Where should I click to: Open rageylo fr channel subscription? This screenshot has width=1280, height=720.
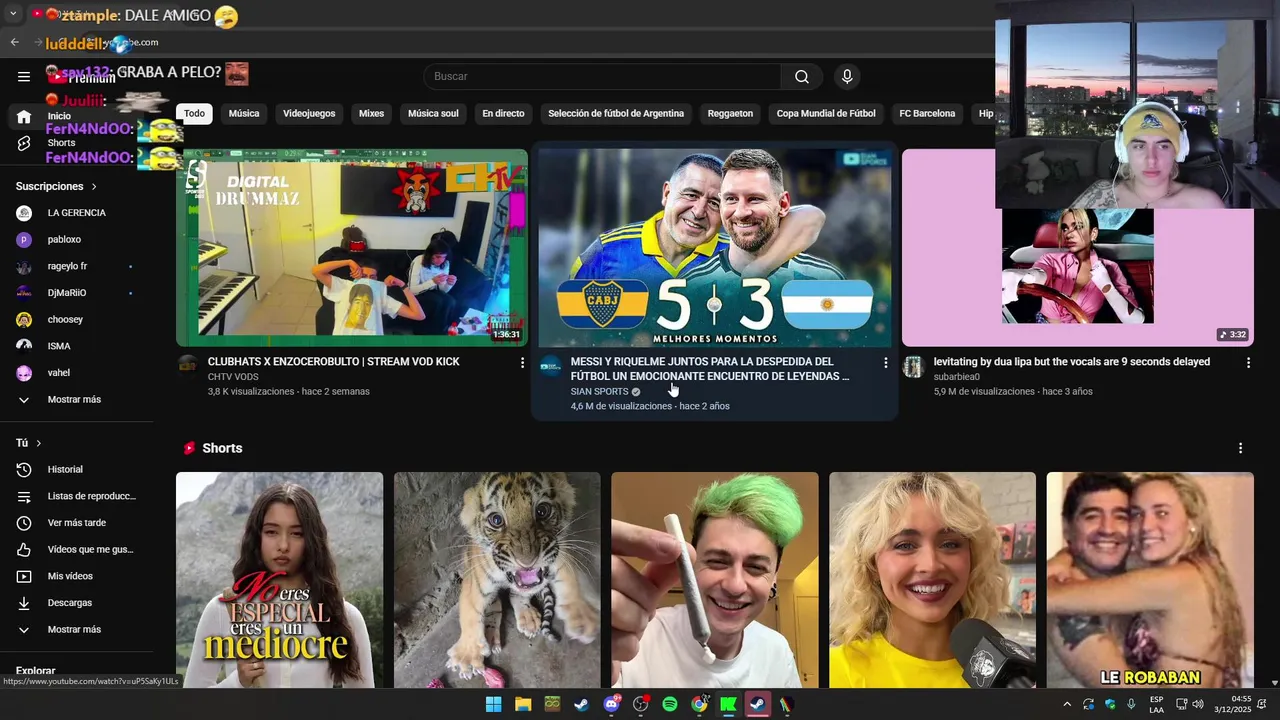67,266
